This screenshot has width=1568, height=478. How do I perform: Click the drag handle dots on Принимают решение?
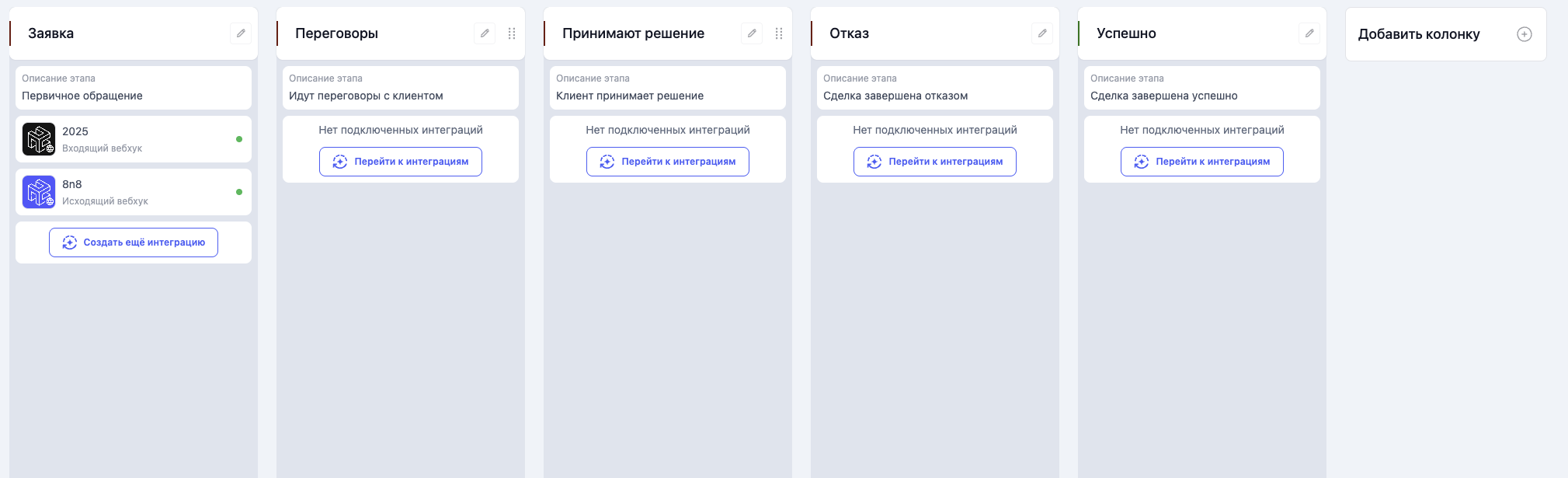point(778,33)
